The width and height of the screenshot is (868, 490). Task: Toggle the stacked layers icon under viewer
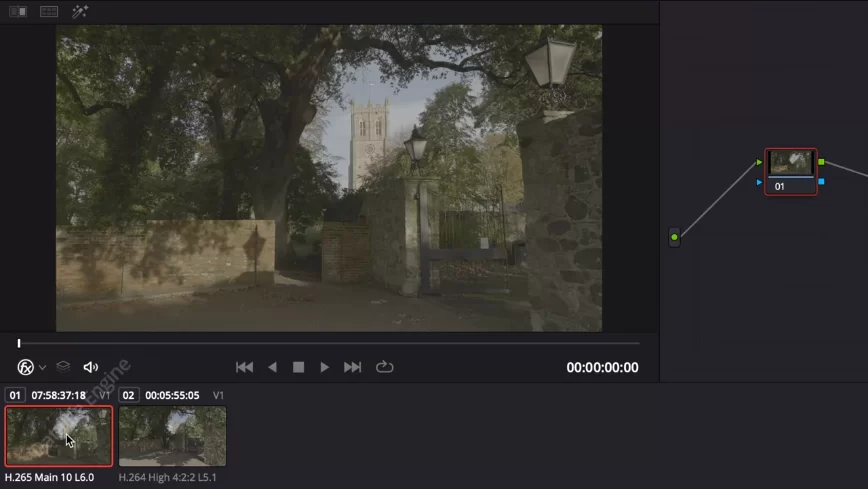[x=63, y=367]
